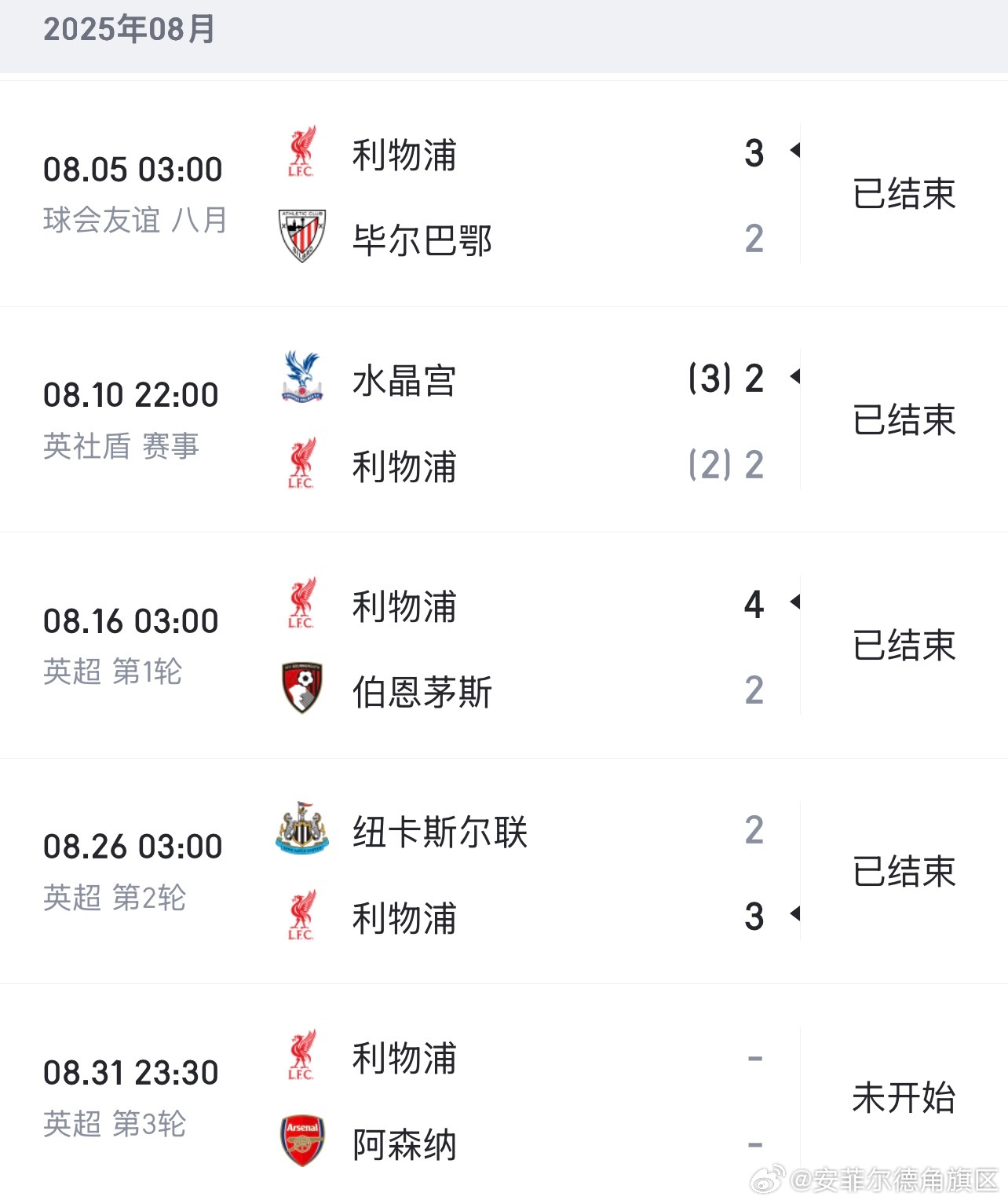Click Liverpool crest in 08.31 Arsenal match
1008x1204 pixels.
301,1055
